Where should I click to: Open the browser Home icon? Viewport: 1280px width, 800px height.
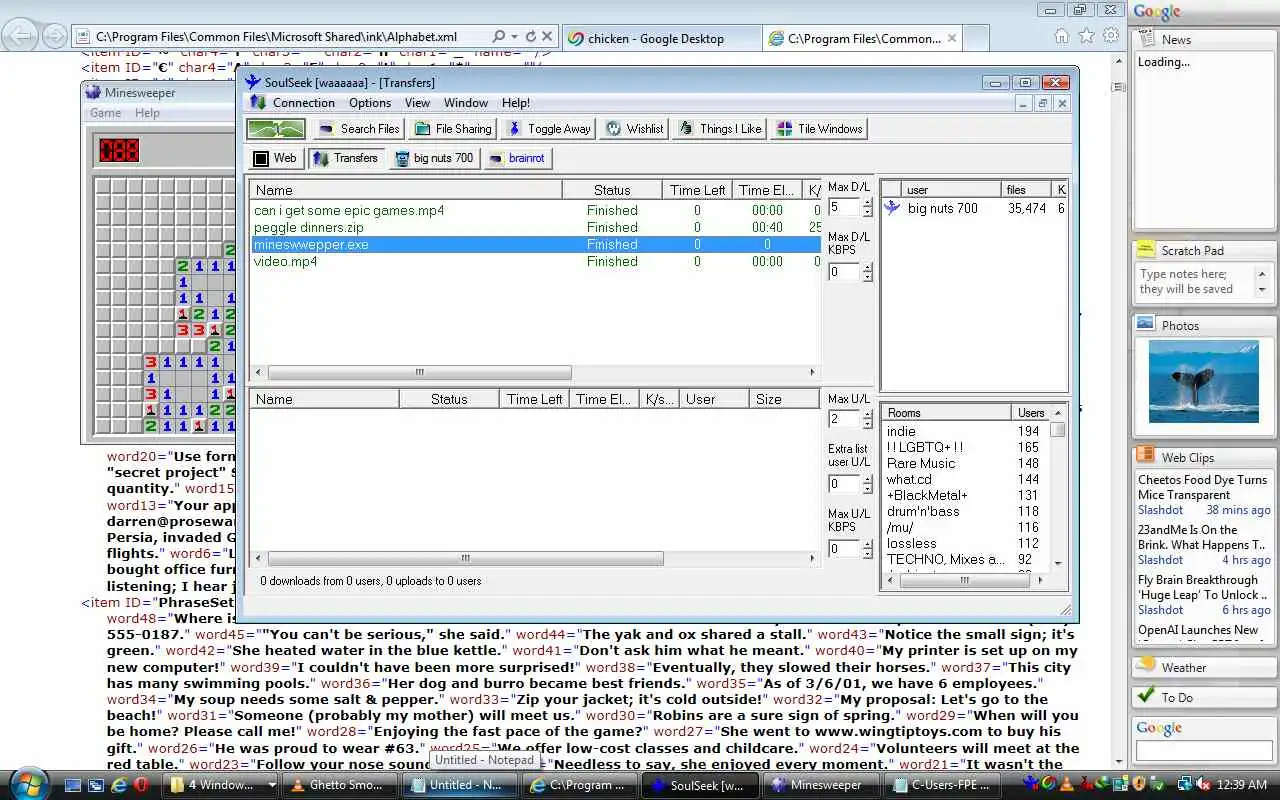[x=1062, y=36]
